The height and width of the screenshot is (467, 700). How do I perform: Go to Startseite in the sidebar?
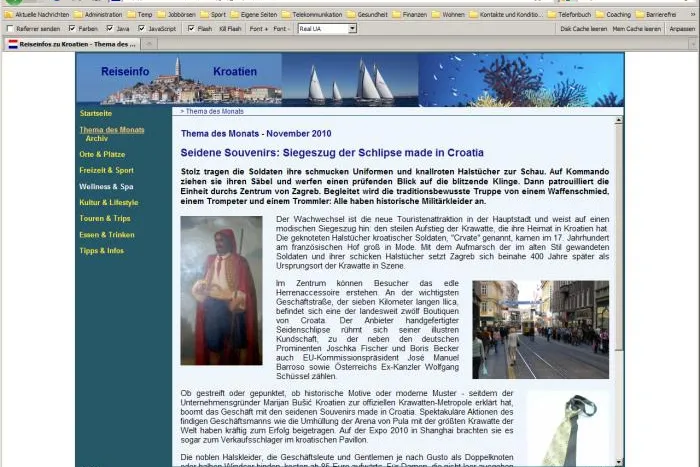point(96,113)
